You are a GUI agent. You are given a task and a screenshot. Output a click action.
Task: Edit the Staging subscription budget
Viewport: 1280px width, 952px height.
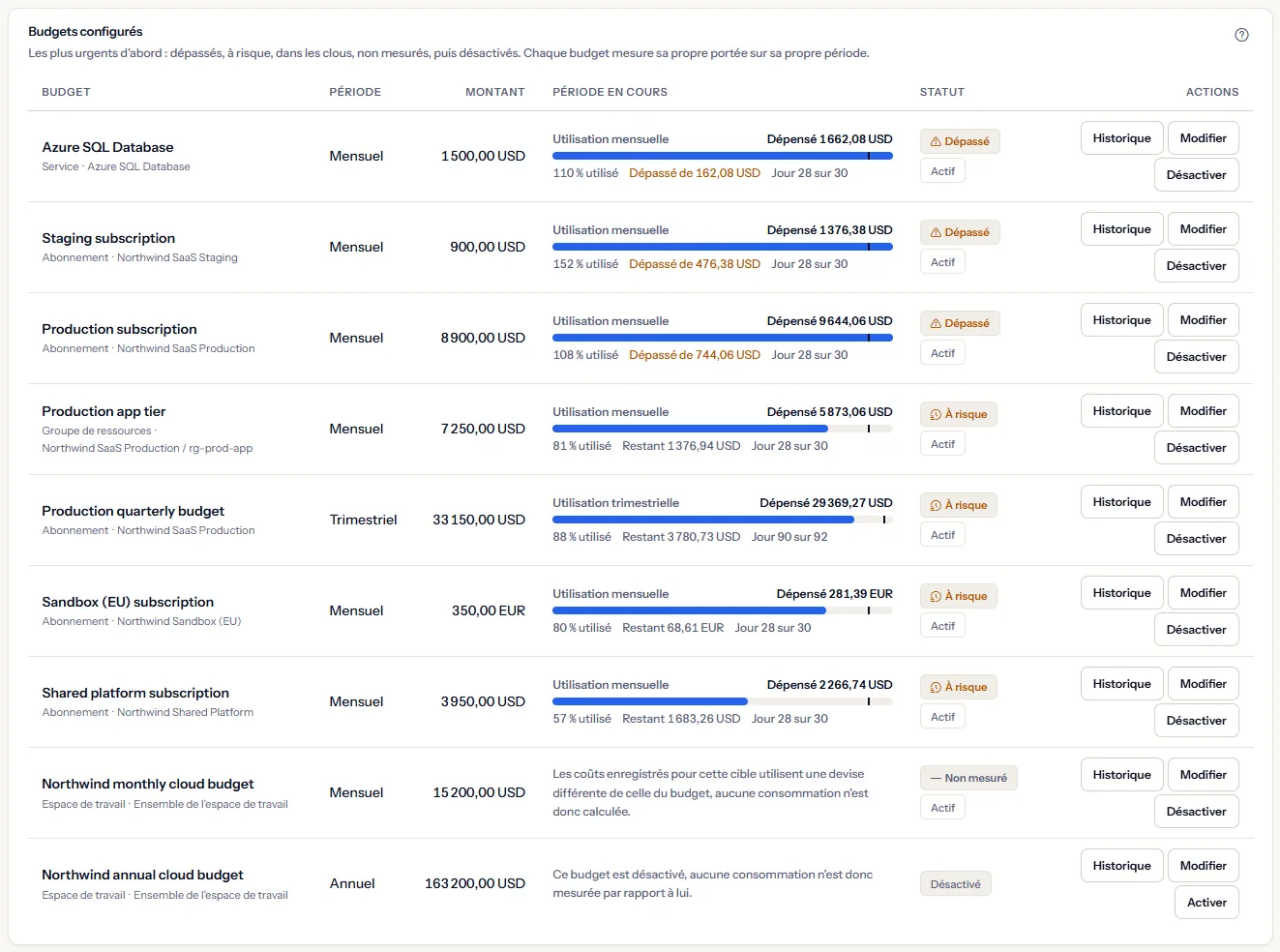(1203, 229)
